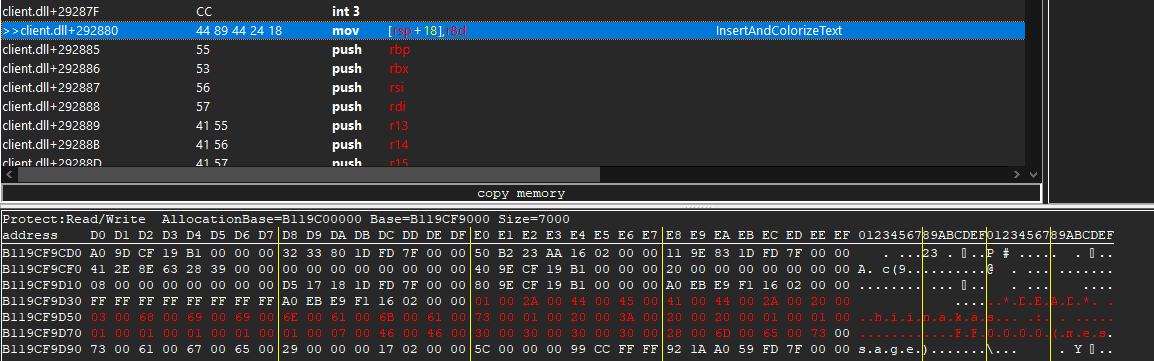Select hex row address B119CF9D10
This screenshot has width=1154, height=361.
tap(41, 285)
